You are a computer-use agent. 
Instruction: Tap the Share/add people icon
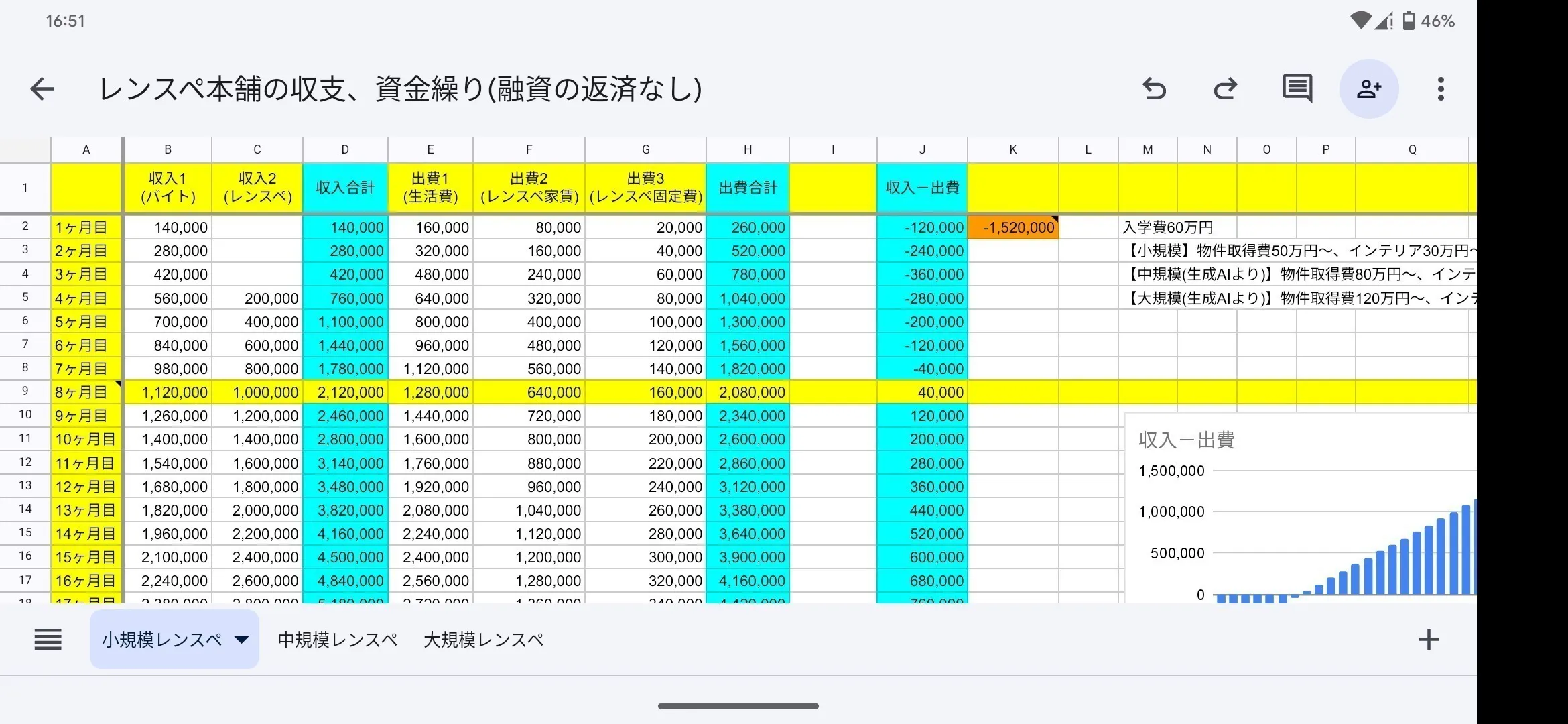tap(1369, 88)
